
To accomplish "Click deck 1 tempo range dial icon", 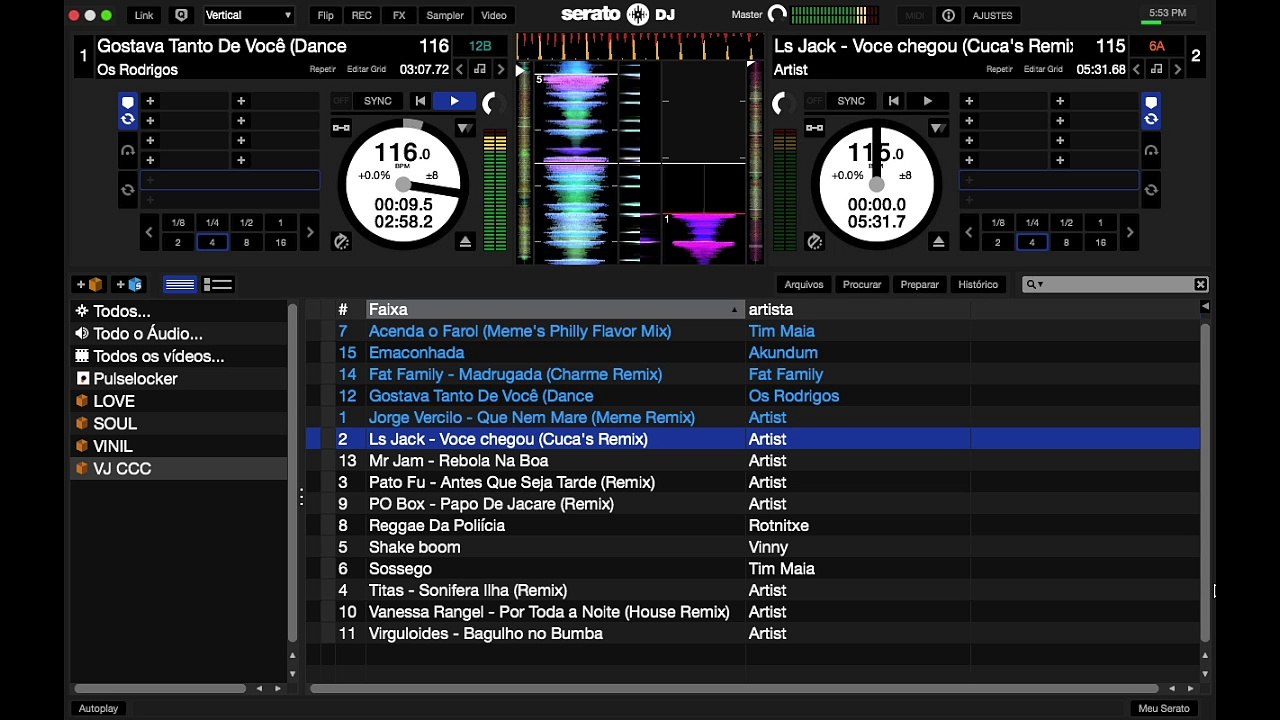I will 341,242.
